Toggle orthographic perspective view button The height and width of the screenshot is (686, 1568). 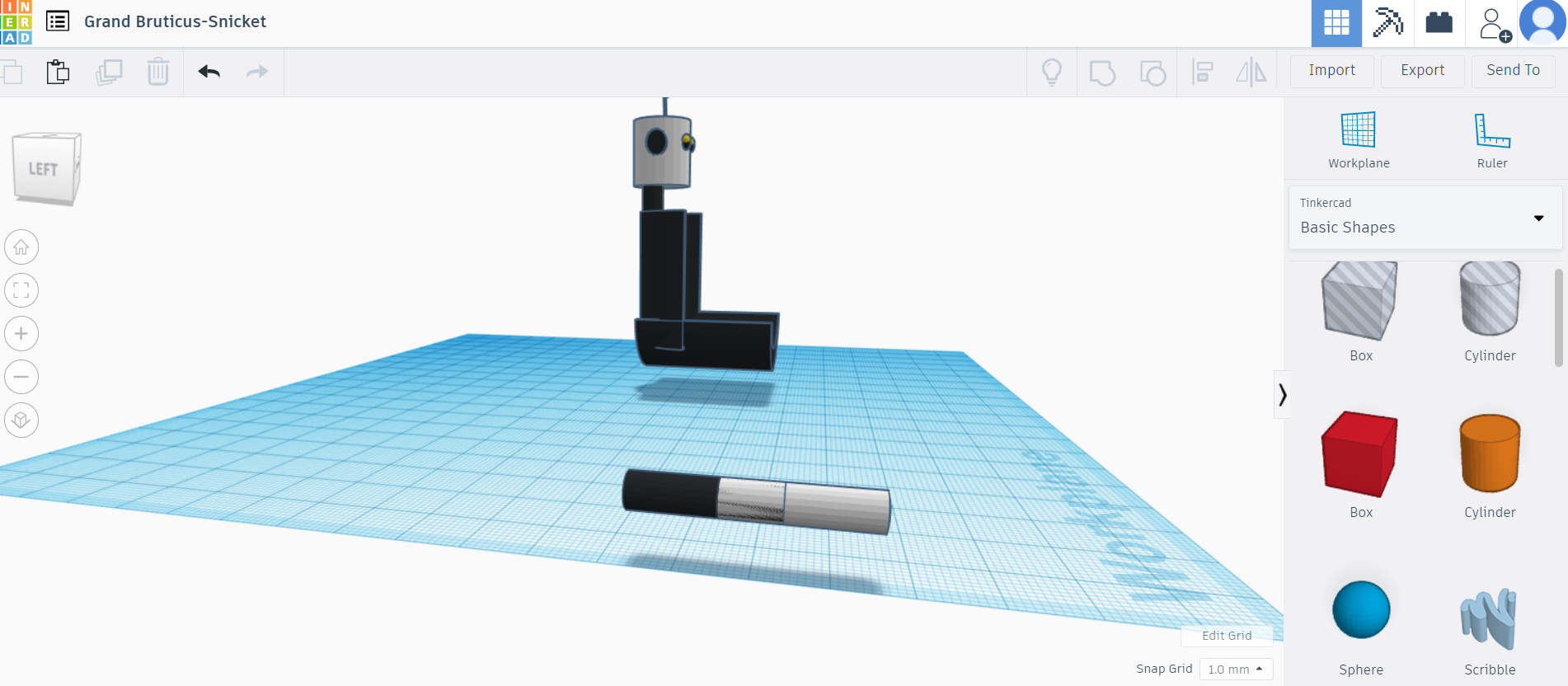click(x=21, y=421)
